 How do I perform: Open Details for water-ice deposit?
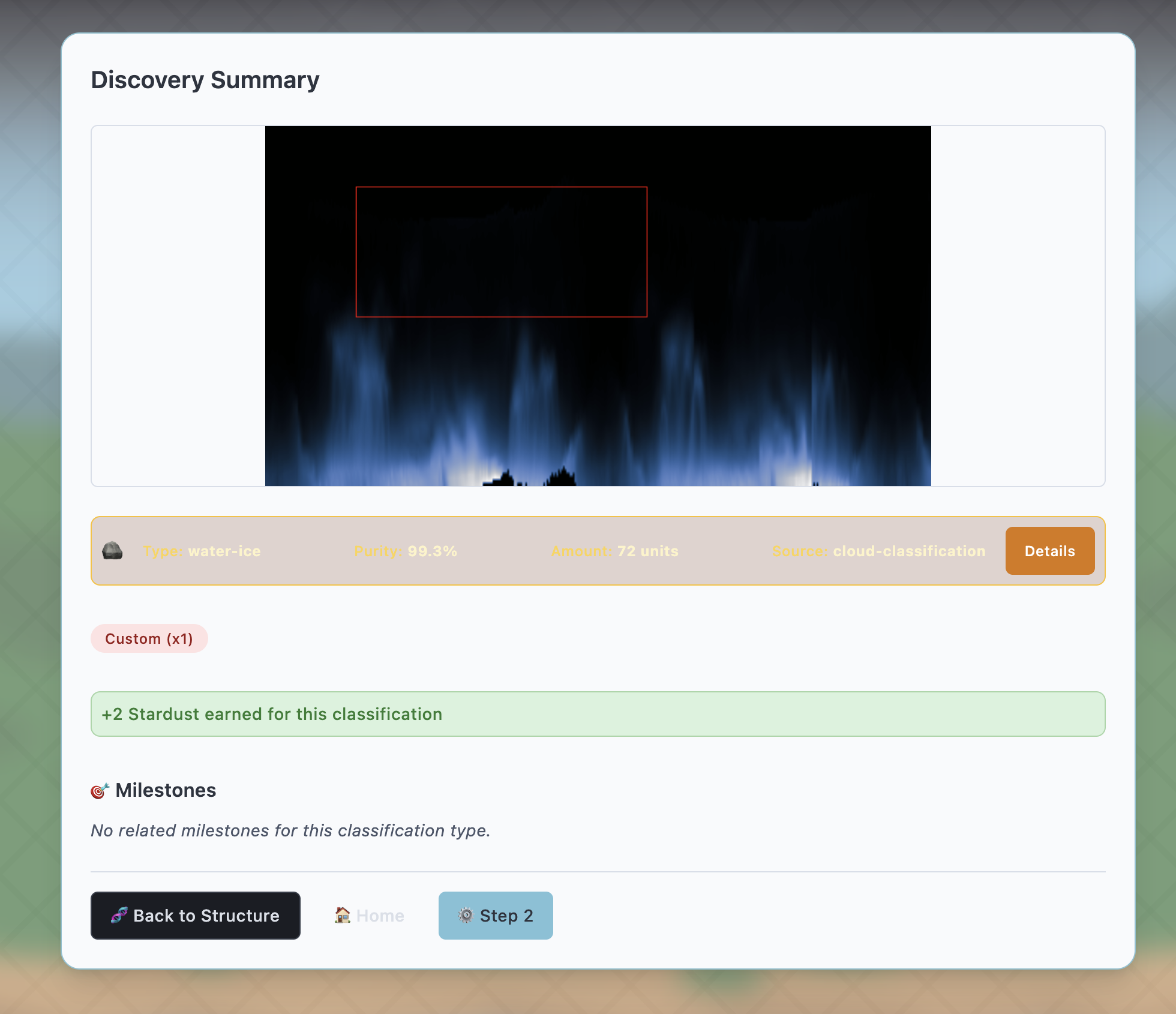pos(1049,551)
